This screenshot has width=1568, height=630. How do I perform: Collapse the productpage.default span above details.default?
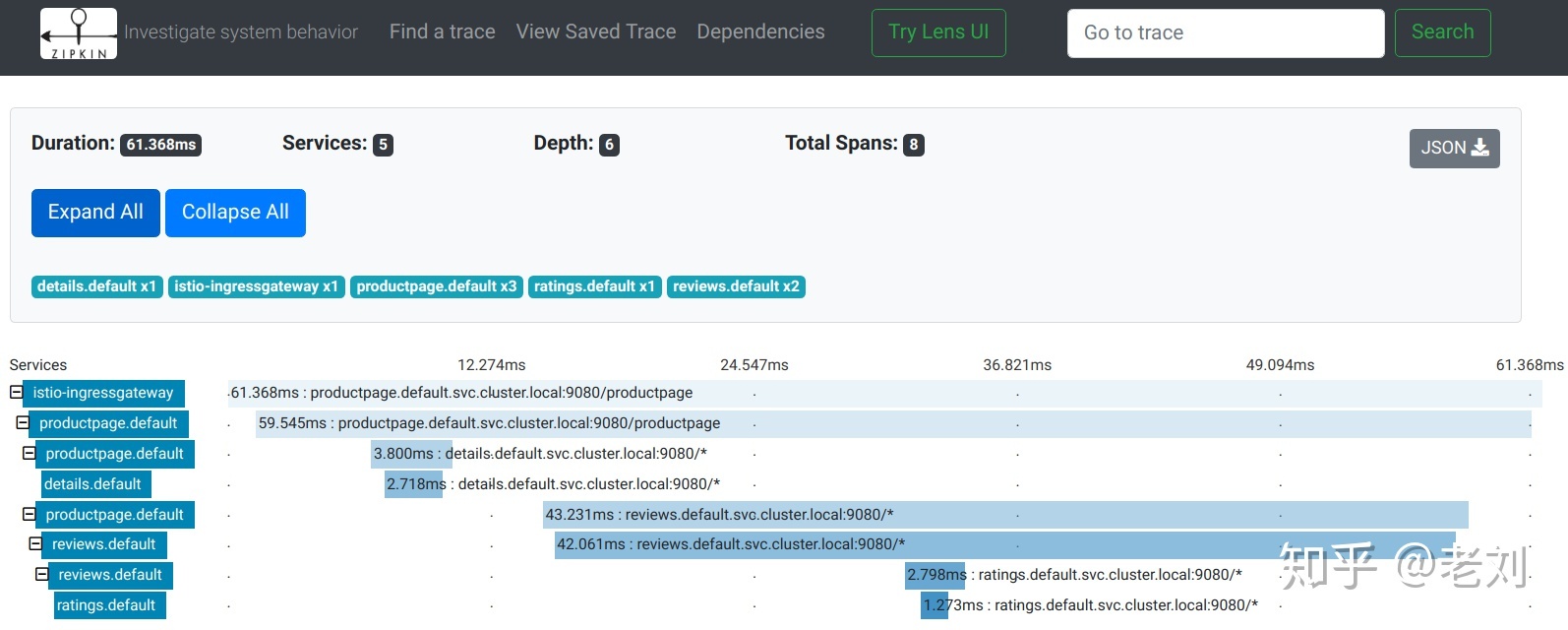pyautogui.click(x=29, y=454)
